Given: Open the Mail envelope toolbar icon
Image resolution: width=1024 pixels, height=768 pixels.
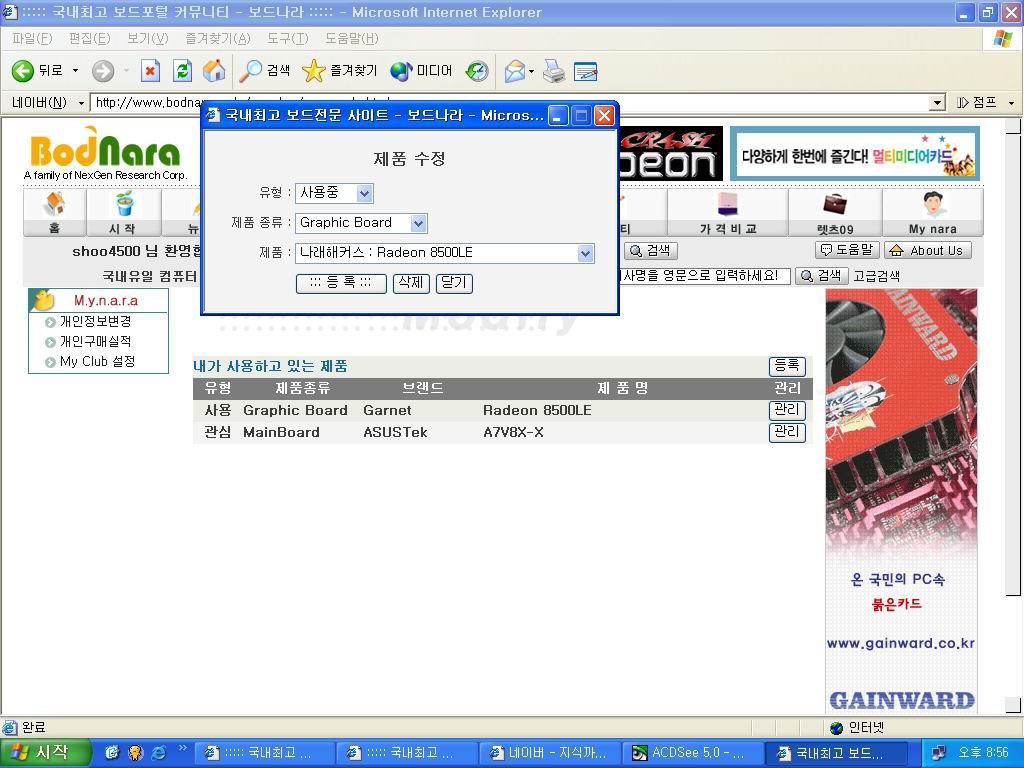Looking at the screenshot, I should [515, 71].
